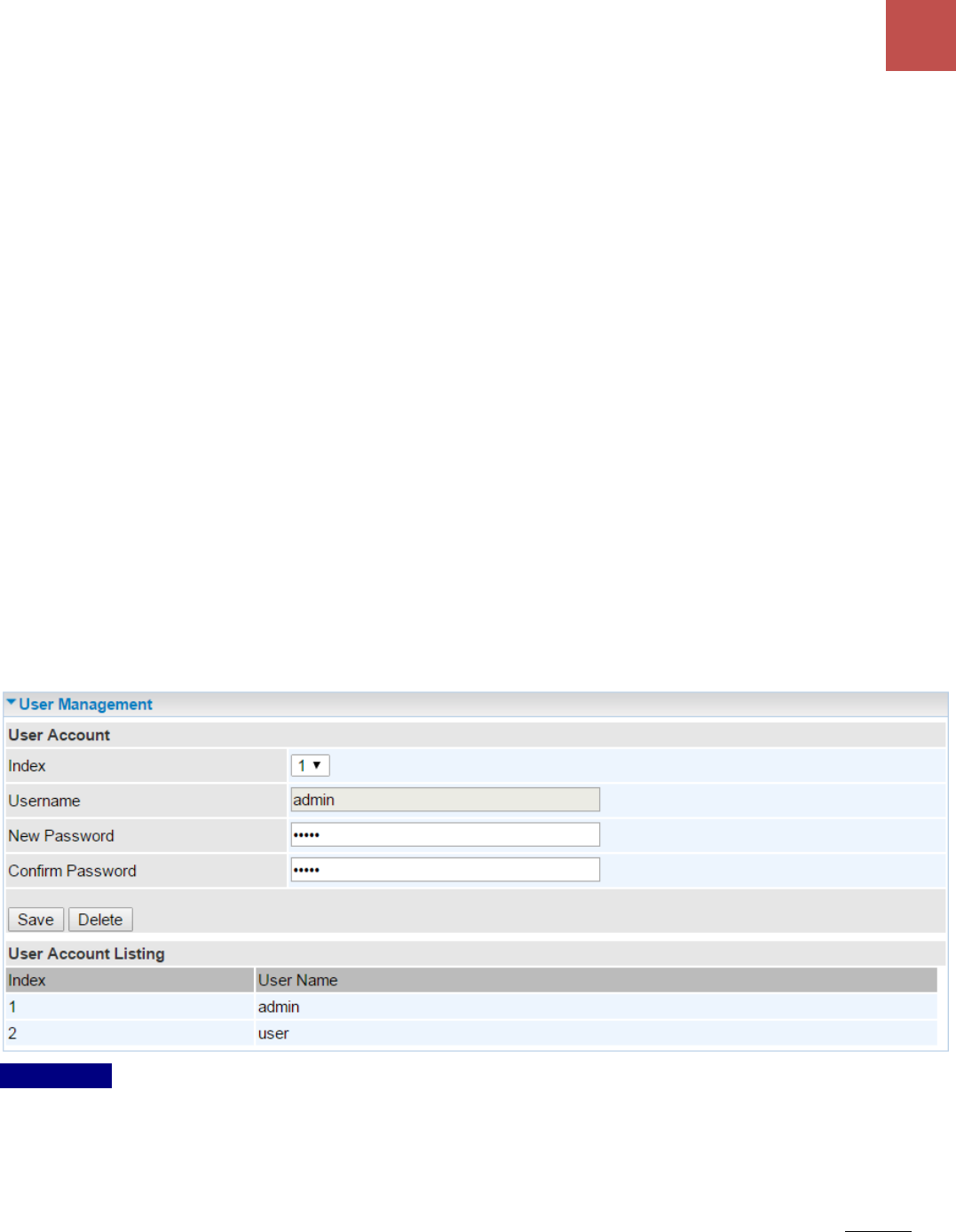The image size is (956, 1232).
Task: Click the User Account Listing heading
Action: 86,953
